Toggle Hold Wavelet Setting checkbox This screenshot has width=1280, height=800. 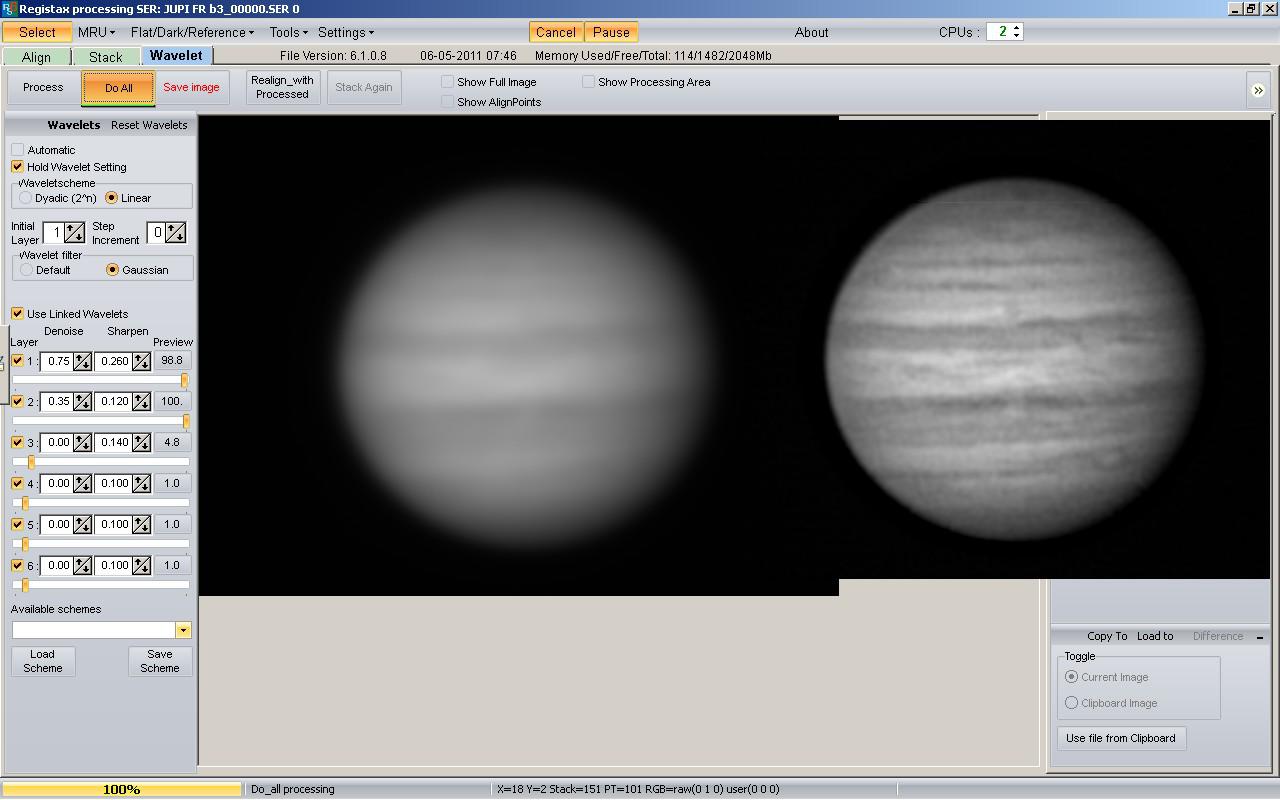17,167
